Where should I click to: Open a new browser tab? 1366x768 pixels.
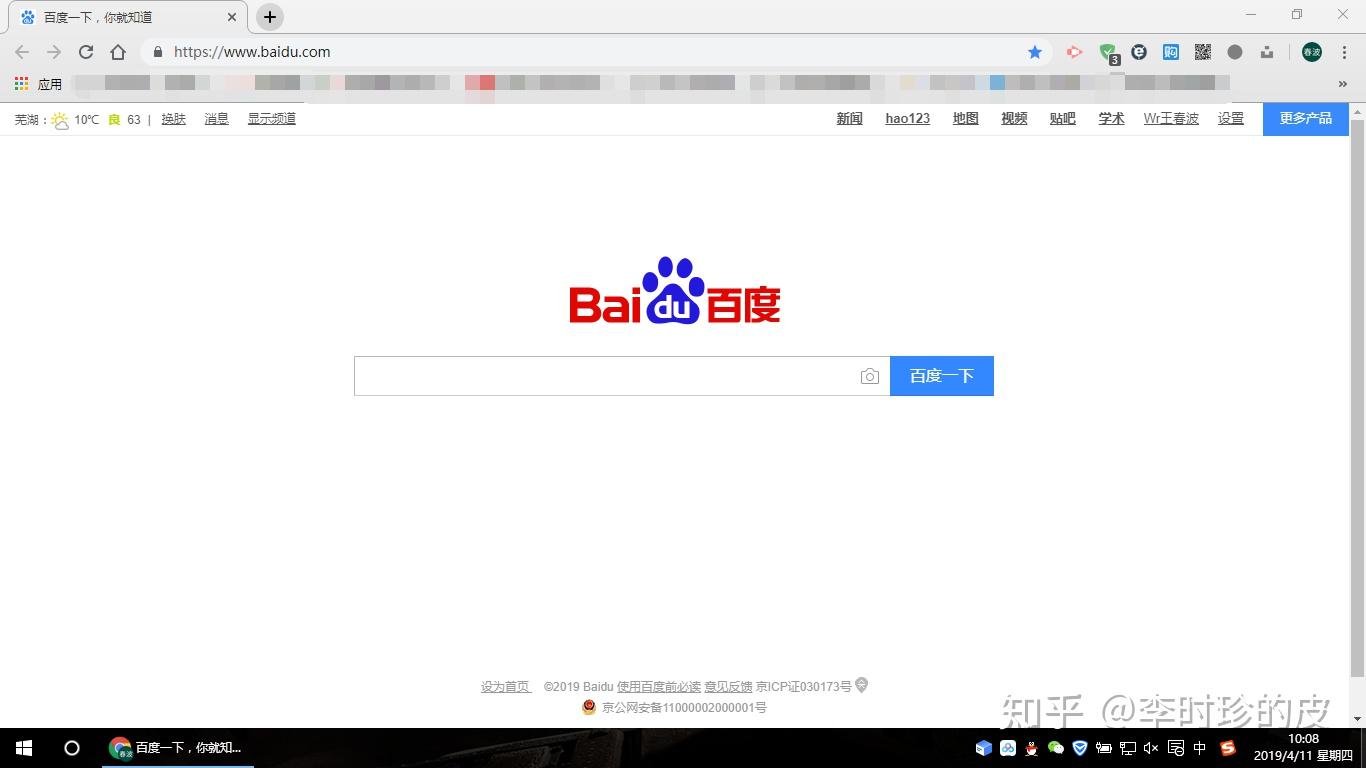click(x=270, y=17)
